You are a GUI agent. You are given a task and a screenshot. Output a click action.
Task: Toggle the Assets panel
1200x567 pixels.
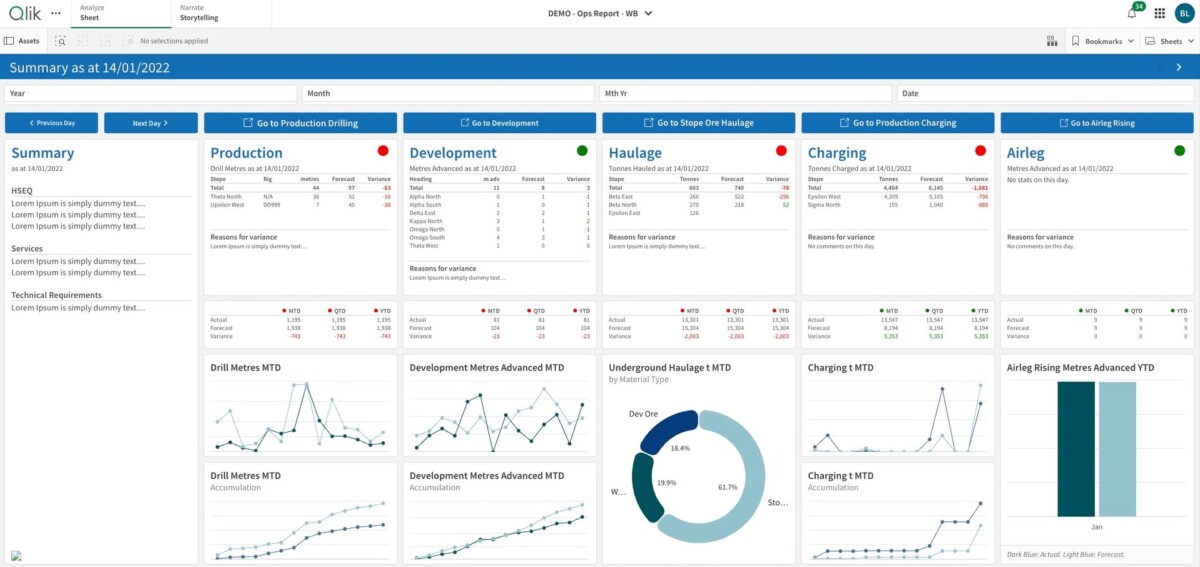tap(22, 41)
